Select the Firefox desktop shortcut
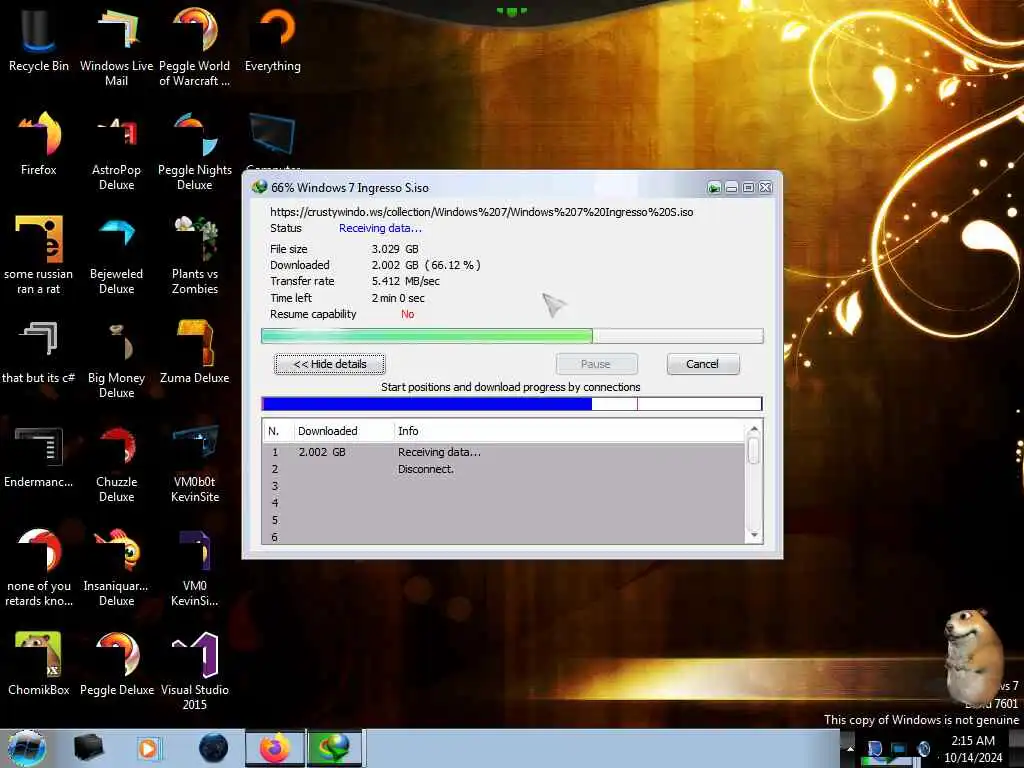This screenshot has height=768, width=1024. click(39, 144)
